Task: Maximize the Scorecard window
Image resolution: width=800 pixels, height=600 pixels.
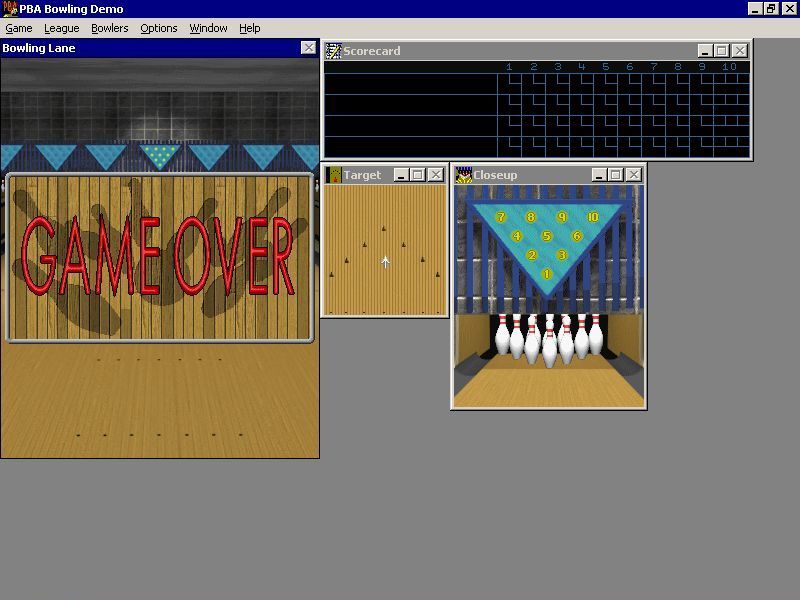Action: [x=721, y=50]
